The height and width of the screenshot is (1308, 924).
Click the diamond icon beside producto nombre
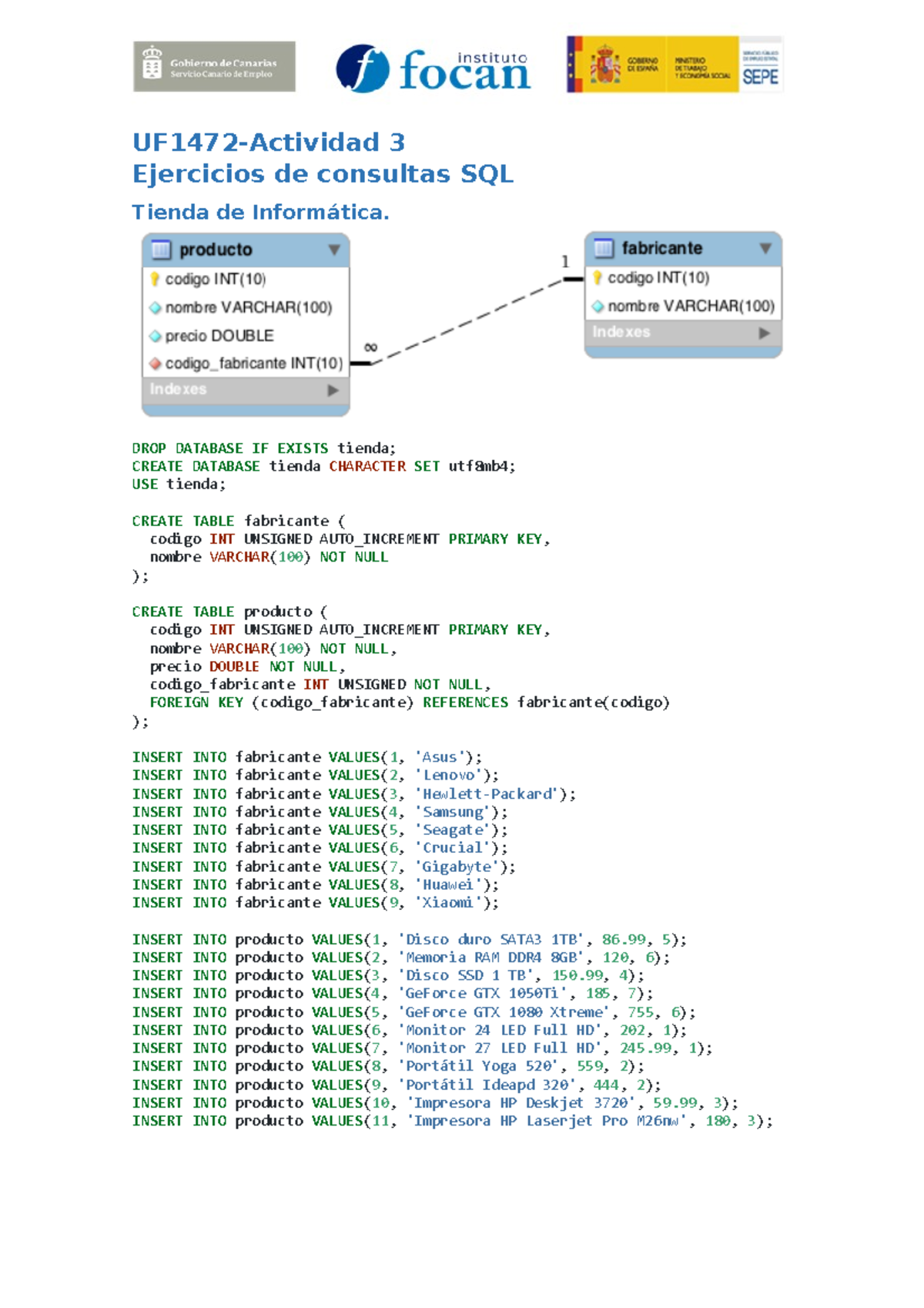tap(156, 307)
